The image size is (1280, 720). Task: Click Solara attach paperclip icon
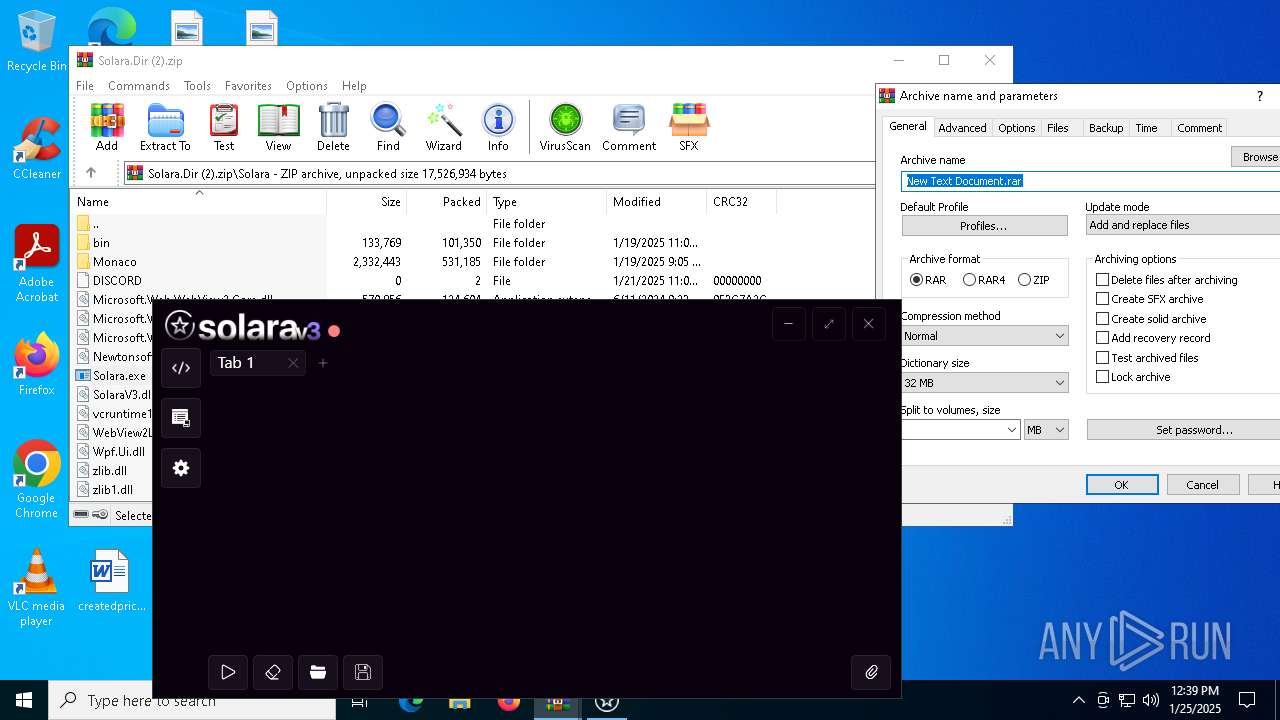tap(871, 673)
